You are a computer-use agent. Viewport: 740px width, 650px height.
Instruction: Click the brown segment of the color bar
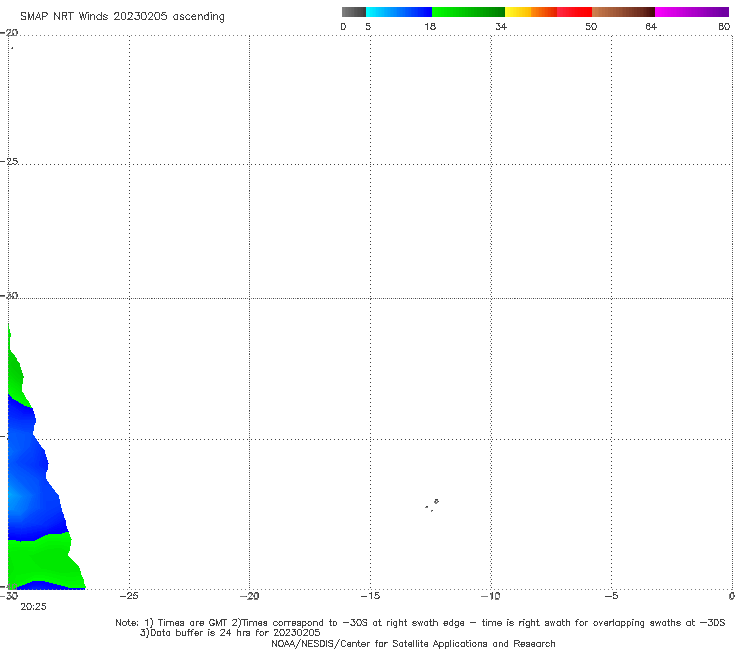[x=623, y=12]
